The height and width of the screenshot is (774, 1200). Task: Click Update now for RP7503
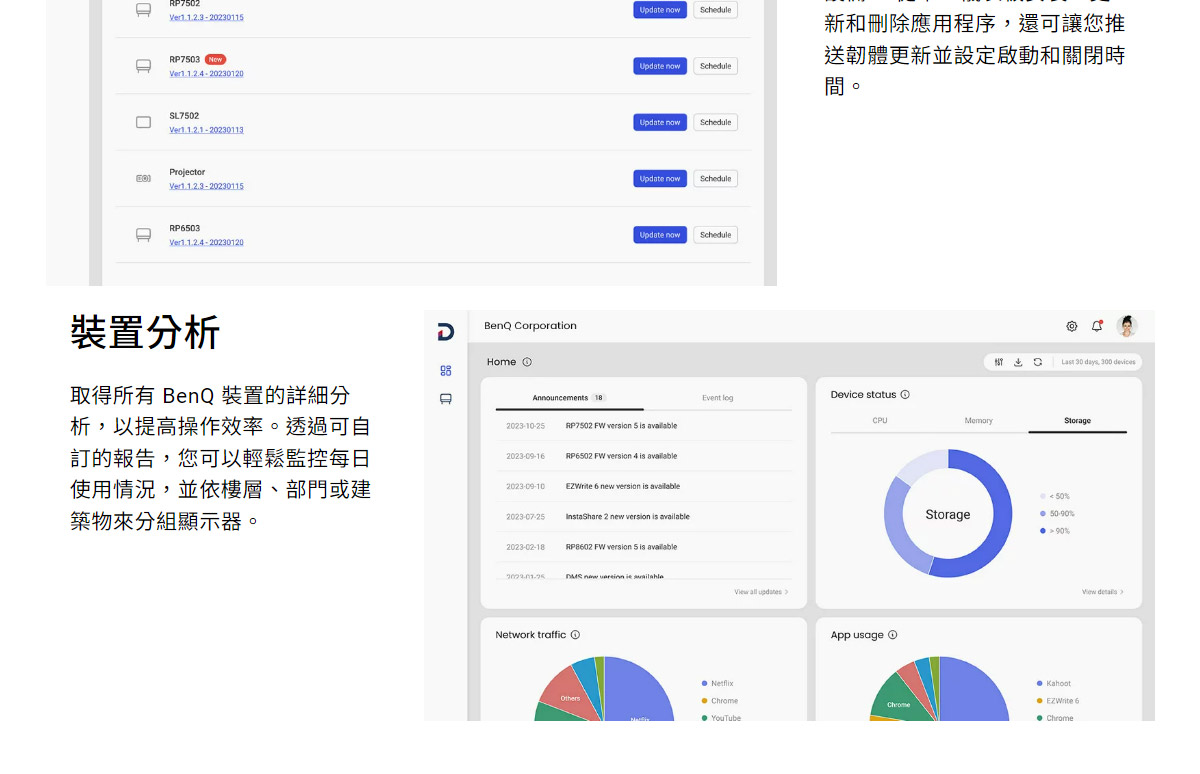click(660, 66)
